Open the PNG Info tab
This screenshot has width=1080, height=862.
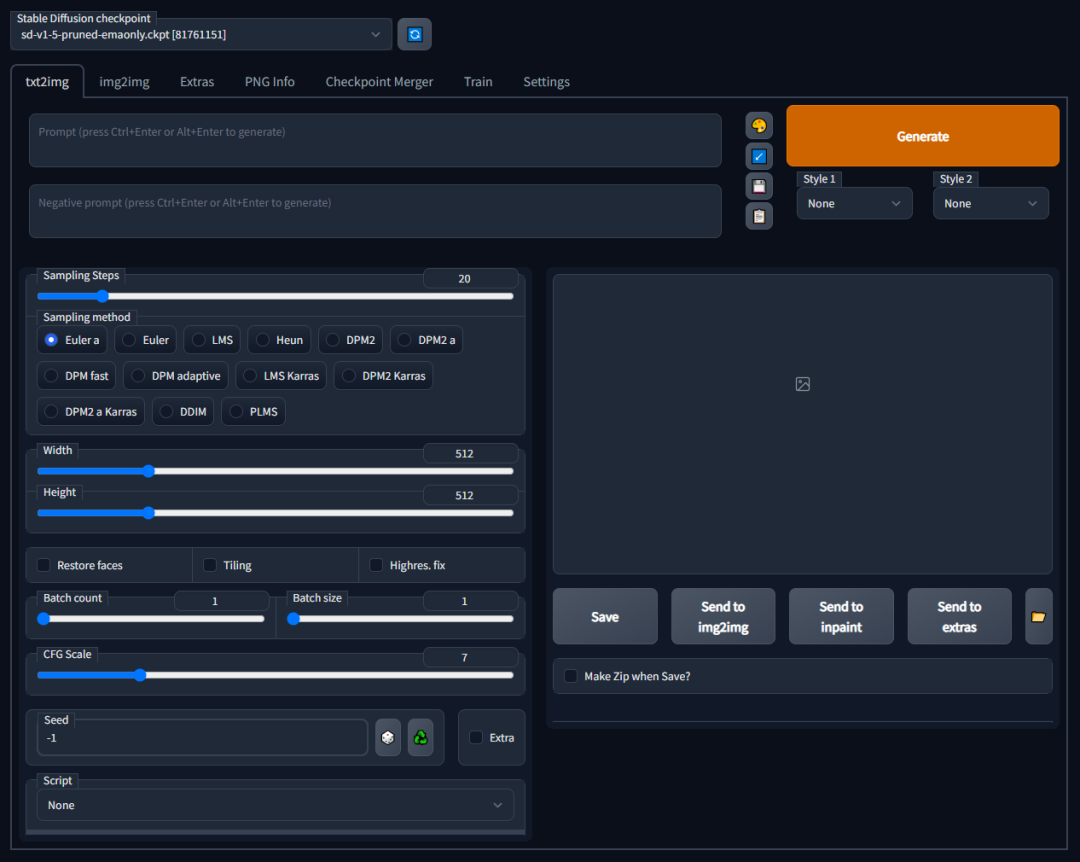click(269, 82)
